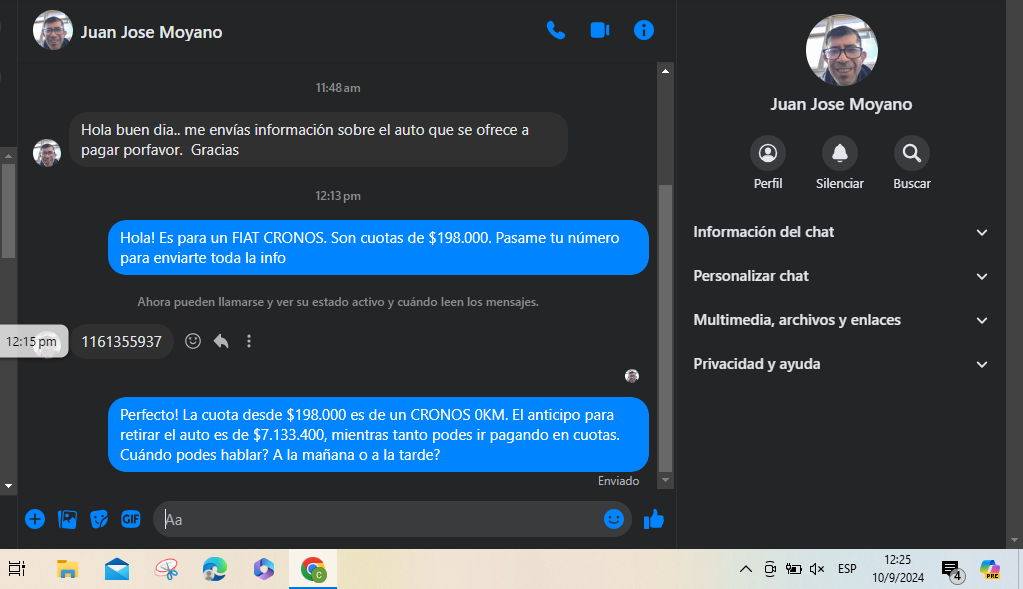This screenshot has height=589, width=1023.
Task: Attach a photo with the image icon
Action: coord(67,519)
